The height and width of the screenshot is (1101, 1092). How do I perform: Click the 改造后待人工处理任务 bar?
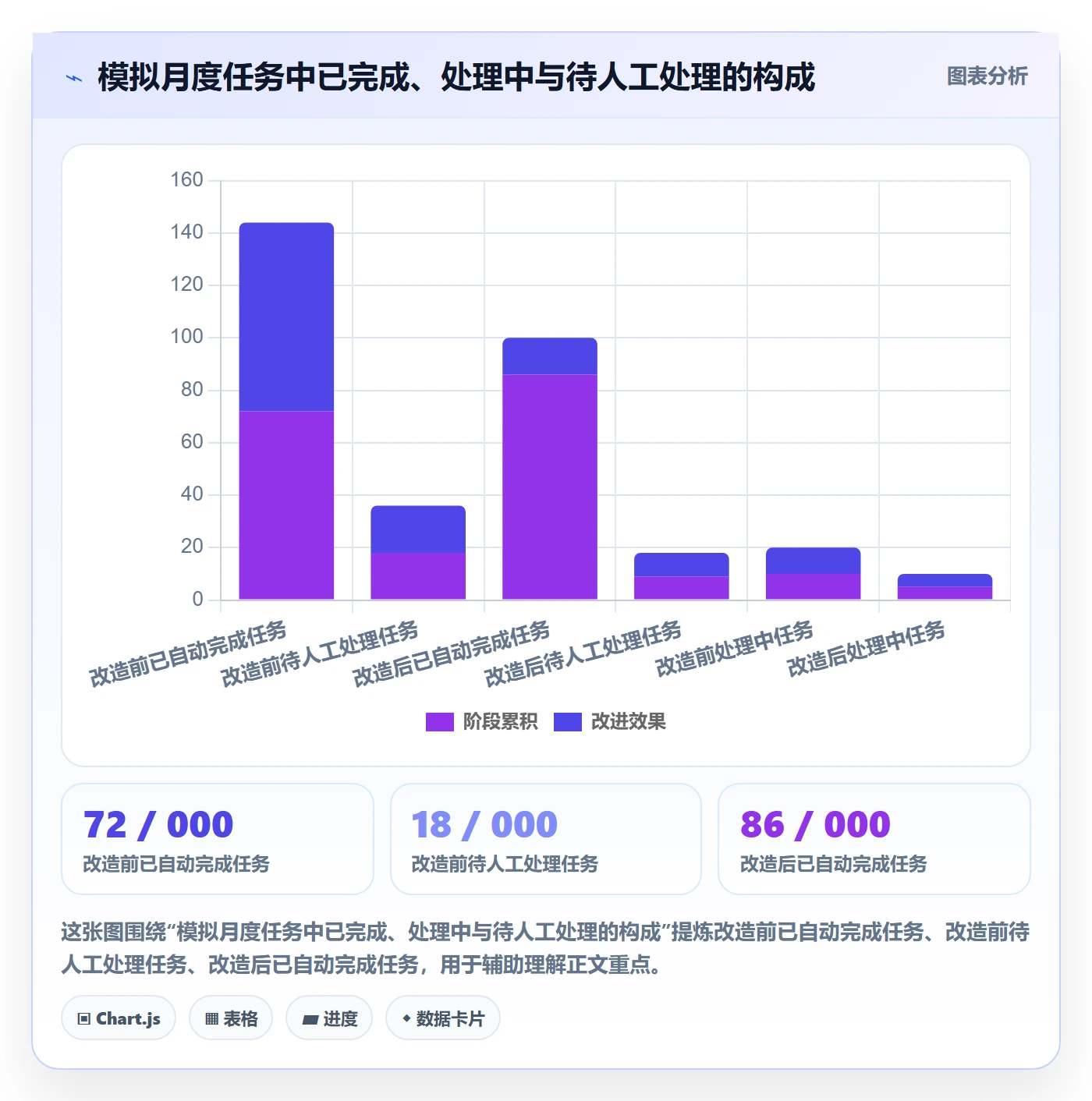coord(682,576)
